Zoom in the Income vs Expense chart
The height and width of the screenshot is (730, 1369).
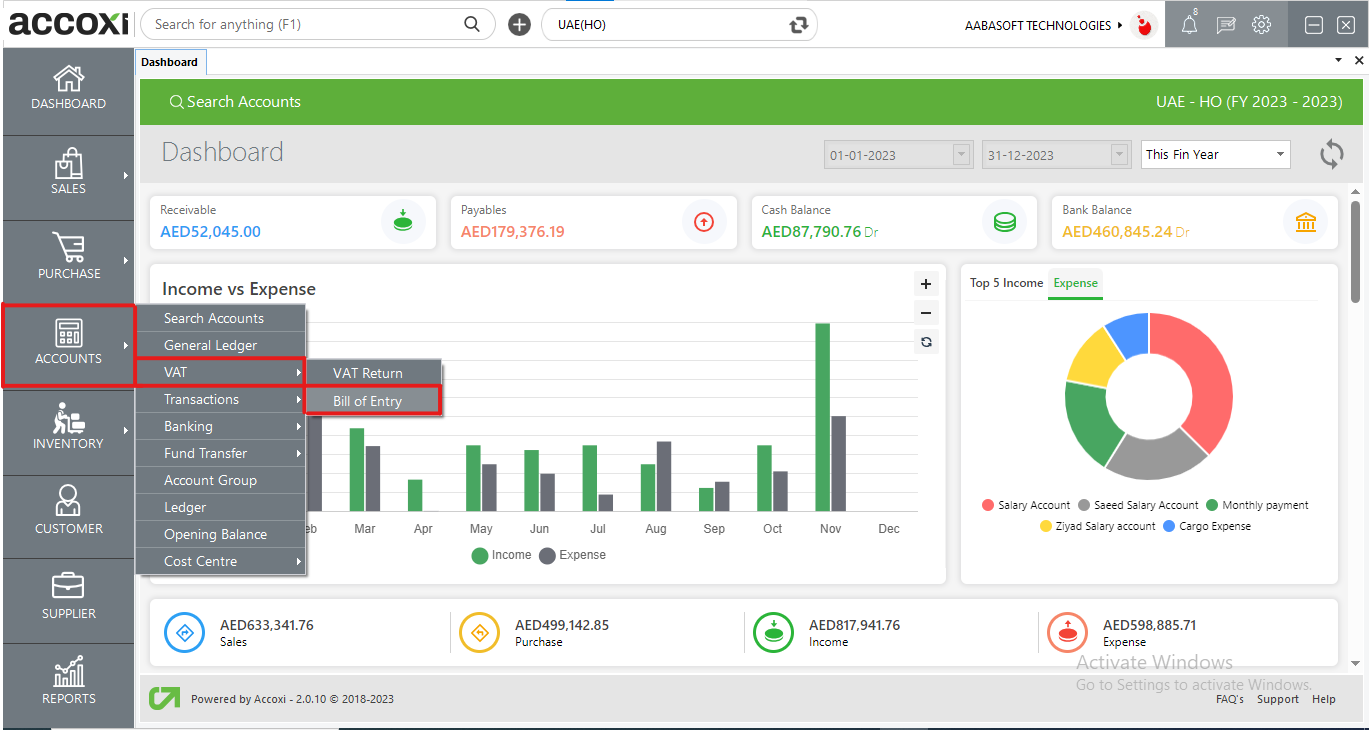(x=926, y=284)
